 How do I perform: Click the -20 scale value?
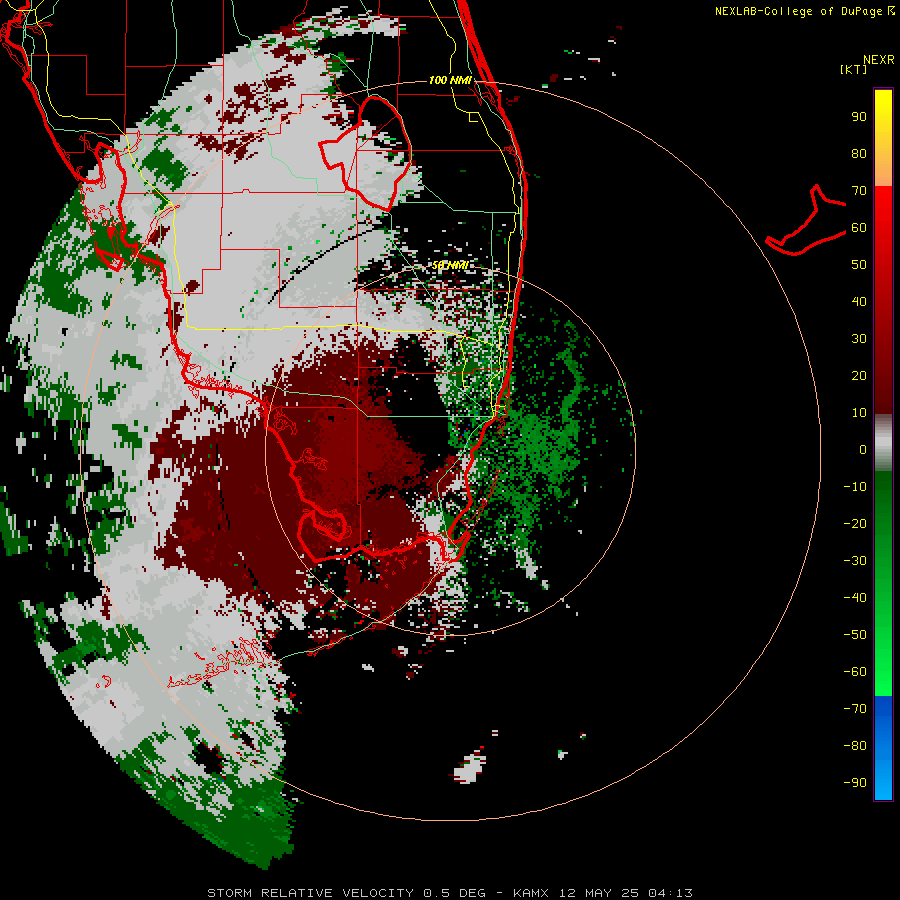(x=855, y=523)
